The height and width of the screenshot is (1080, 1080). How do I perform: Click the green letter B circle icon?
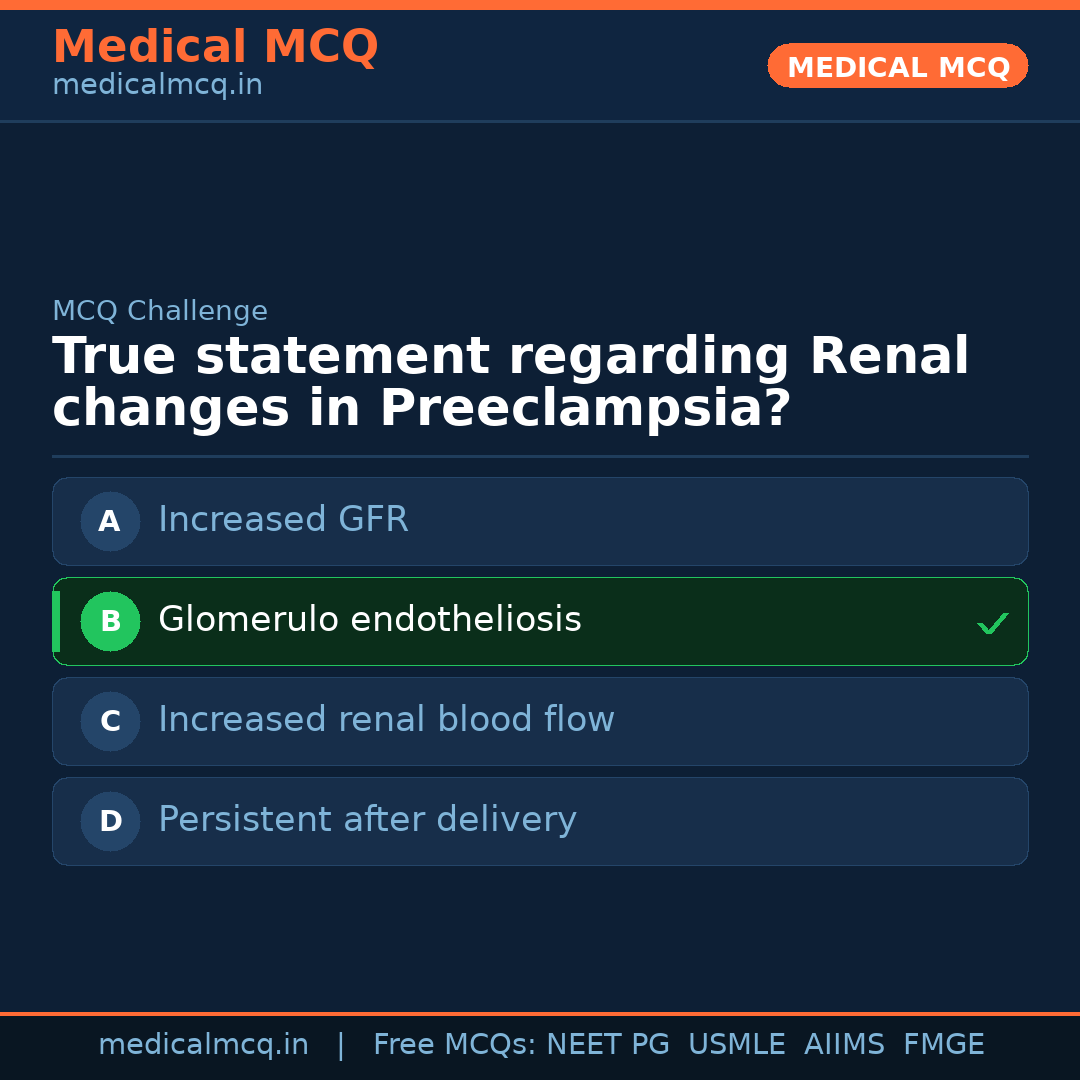point(110,621)
